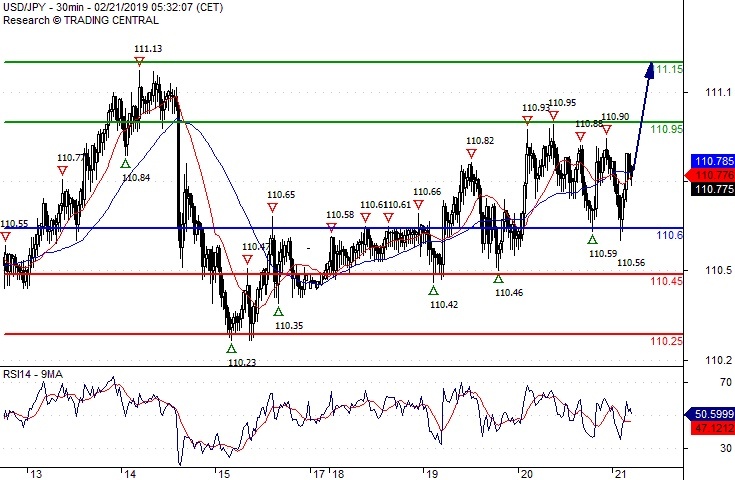This screenshot has height=480, width=735.
Task: Select the 111.13 swing-high price label
Action: coord(148,49)
